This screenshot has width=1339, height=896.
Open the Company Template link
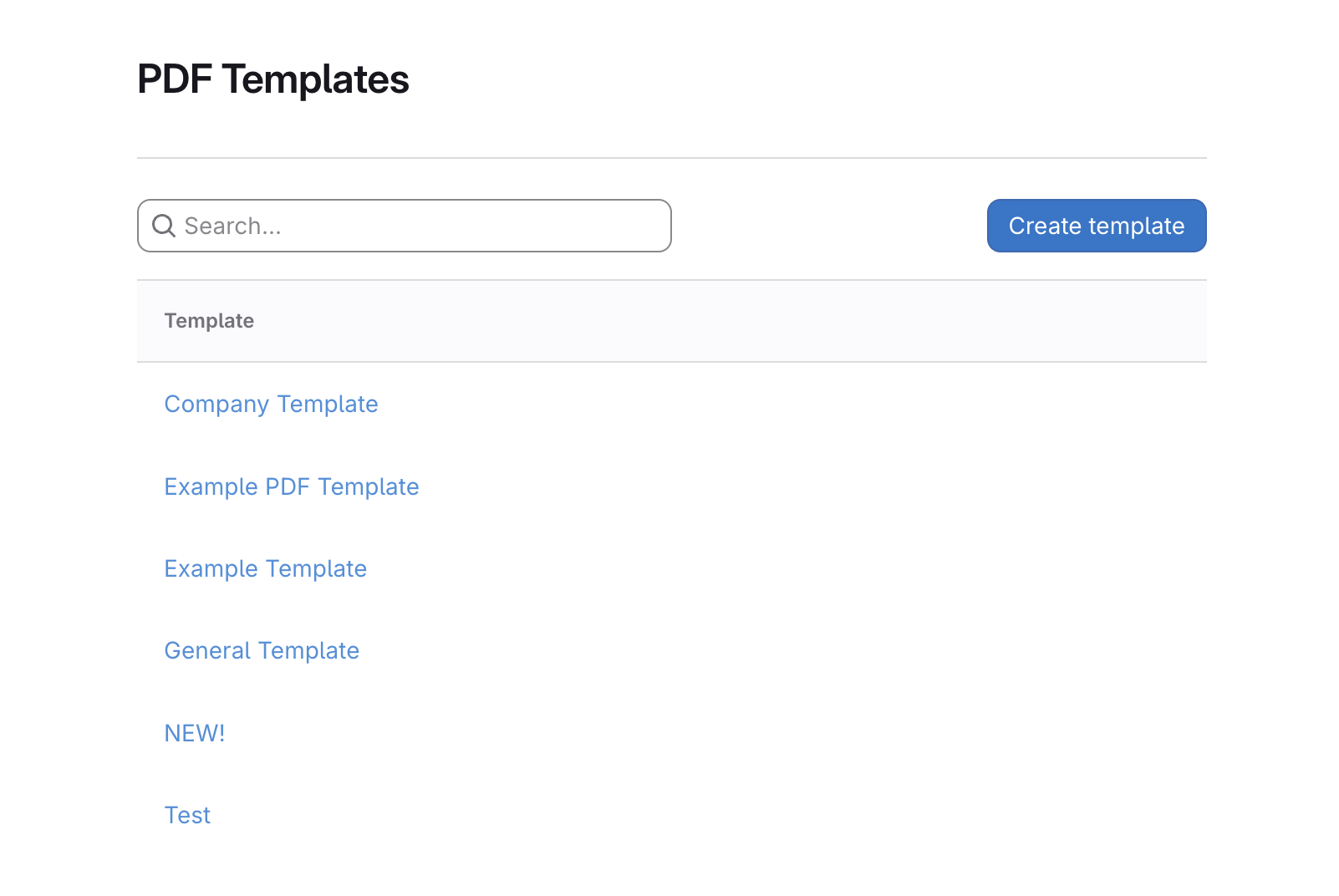click(x=271, y=405)
